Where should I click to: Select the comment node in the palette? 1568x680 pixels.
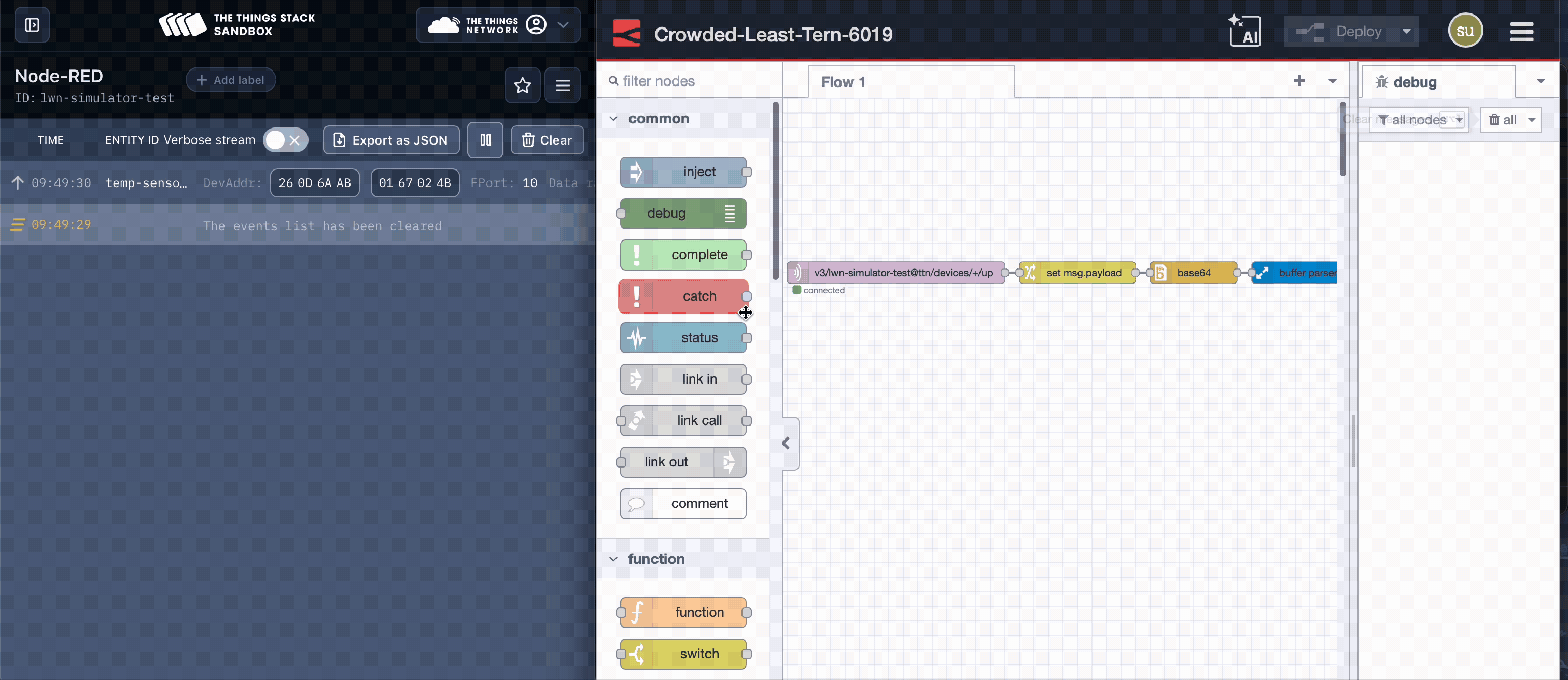click(x=682, y=503)
